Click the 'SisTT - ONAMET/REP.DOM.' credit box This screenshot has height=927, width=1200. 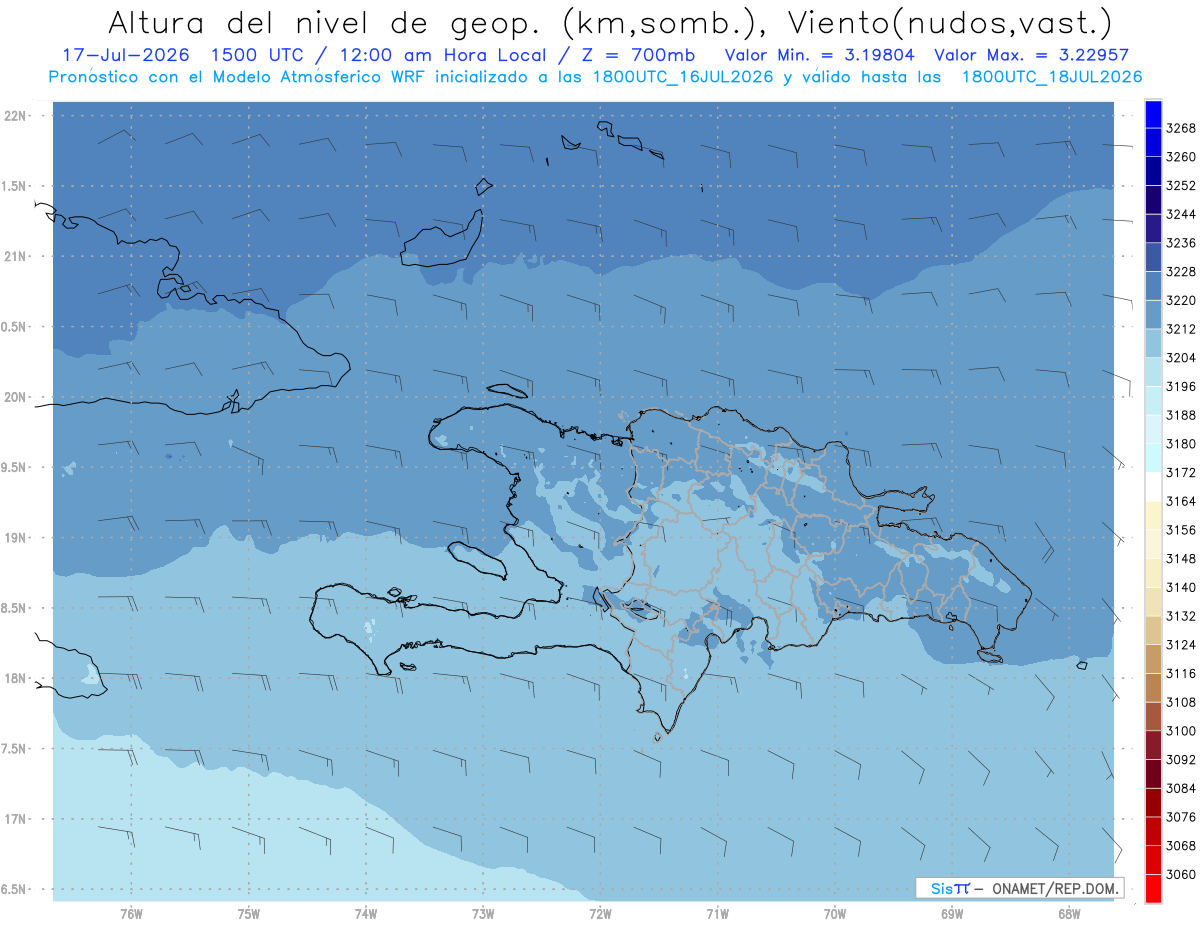(1020, 888)
